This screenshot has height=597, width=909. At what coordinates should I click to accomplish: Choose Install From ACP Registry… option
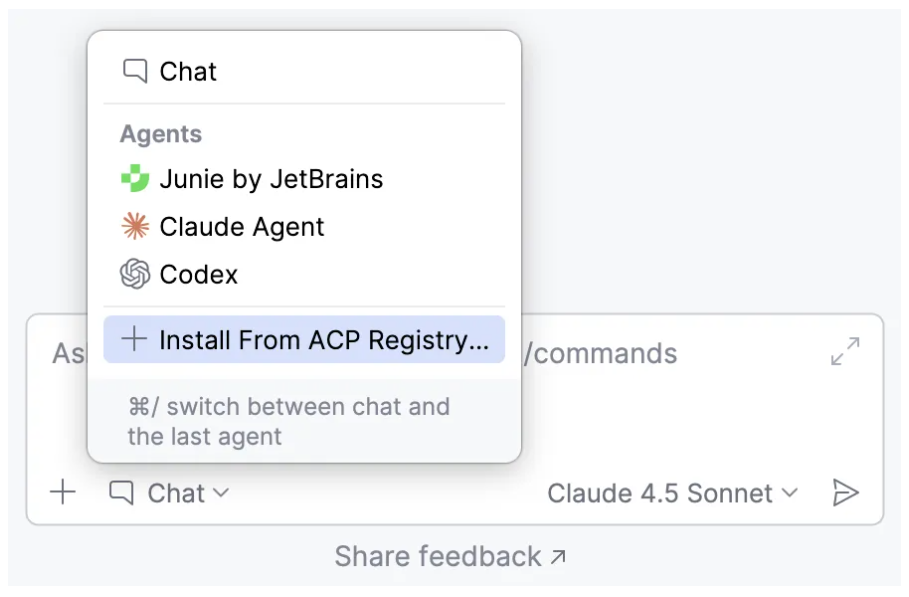[x=324, y=340]
